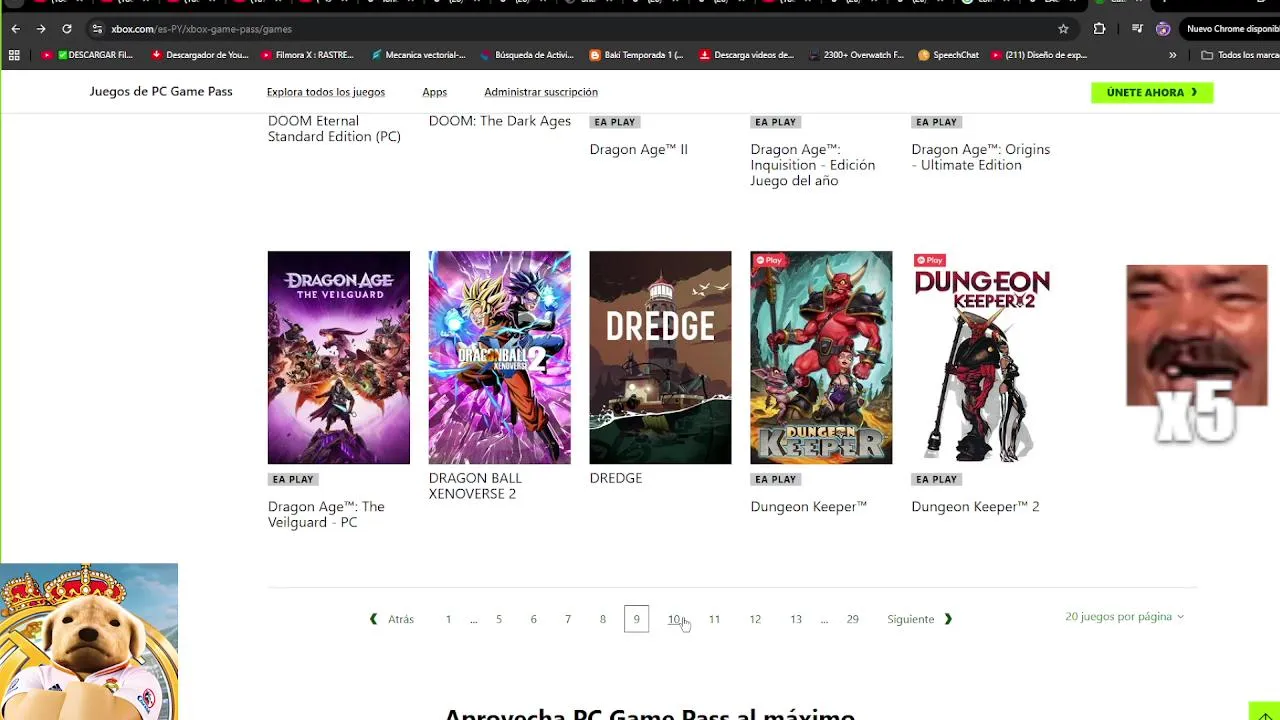Select the Dungeon Keeper 2 cover art

(982, 357)
